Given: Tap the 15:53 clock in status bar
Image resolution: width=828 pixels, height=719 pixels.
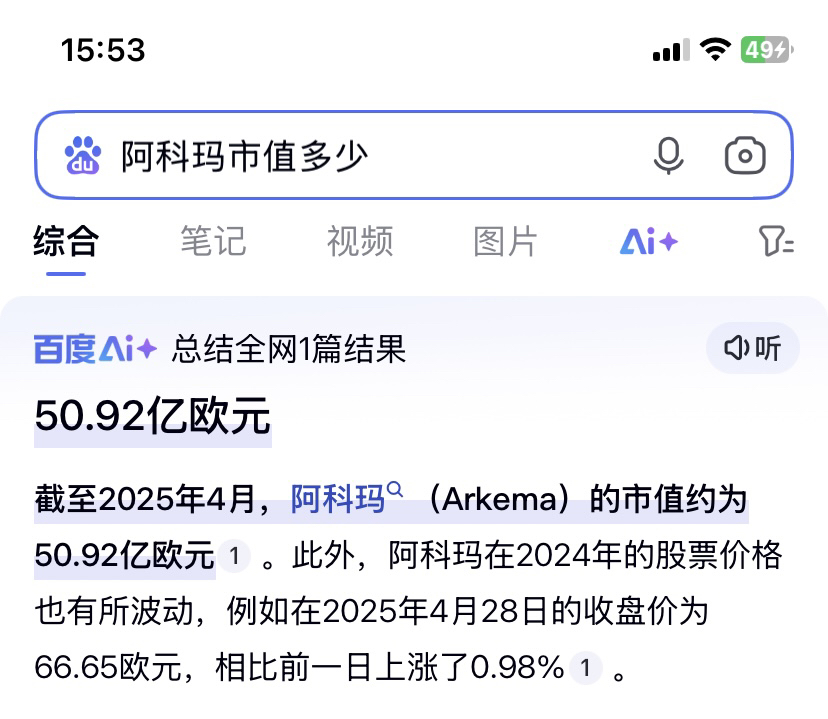Looking at the screenshot, I should pyautogui.click(x=103, y=50).
